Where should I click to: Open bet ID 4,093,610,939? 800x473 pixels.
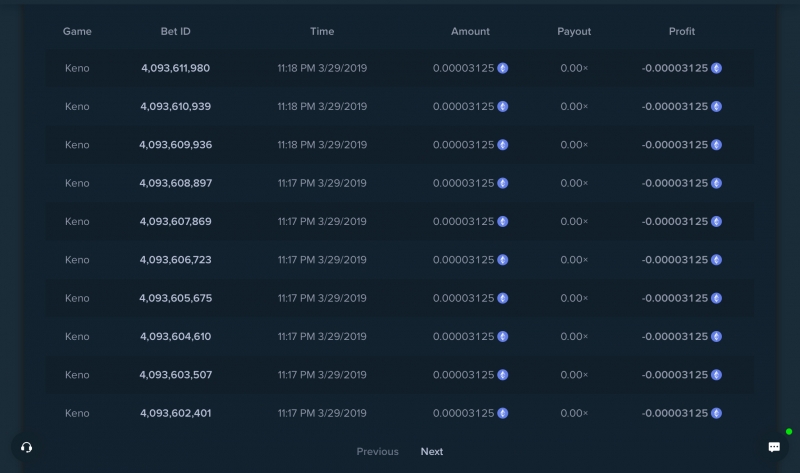(x=176, y=107)
